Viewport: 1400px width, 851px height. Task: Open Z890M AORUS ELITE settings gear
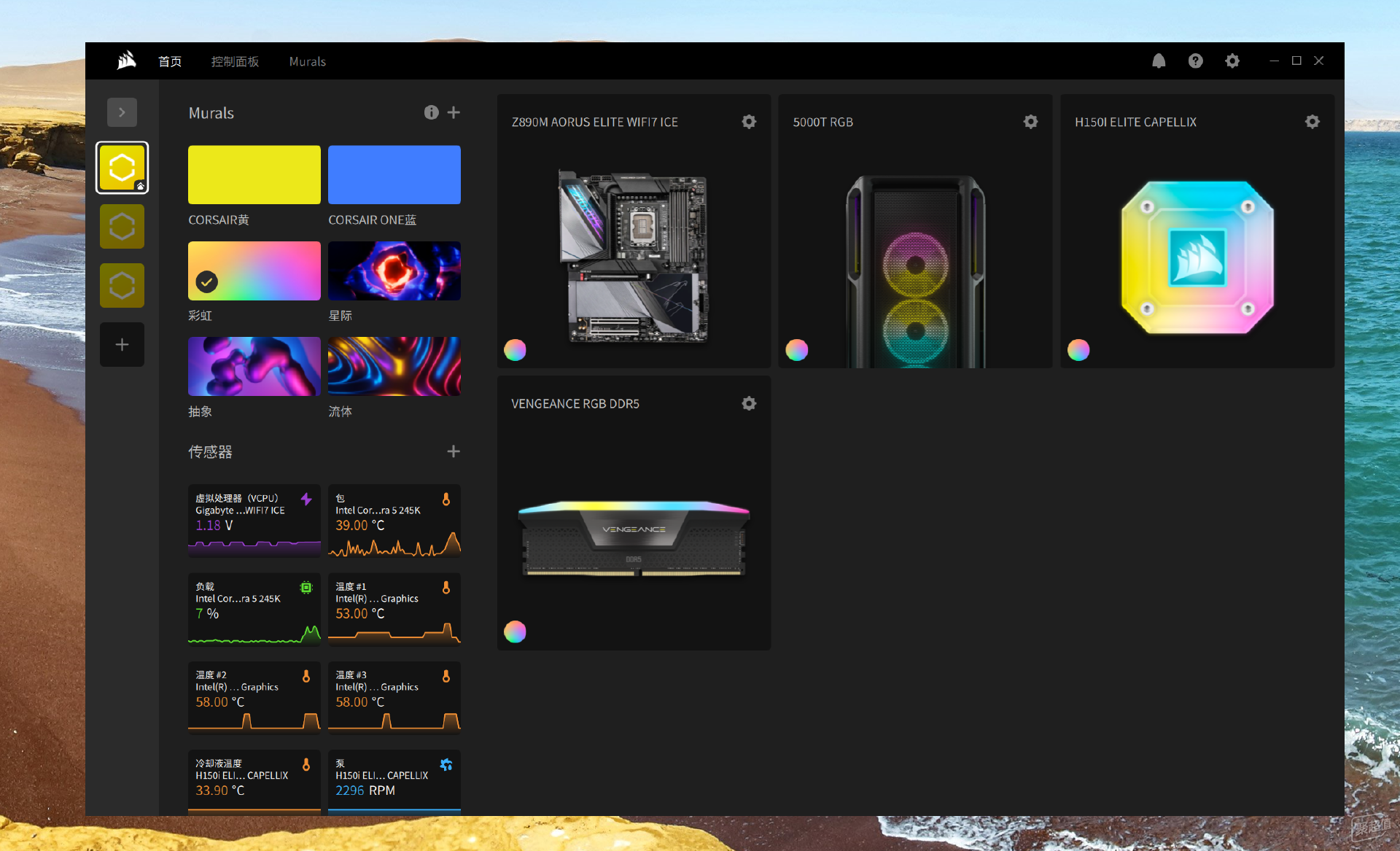(x=749, y=122)
